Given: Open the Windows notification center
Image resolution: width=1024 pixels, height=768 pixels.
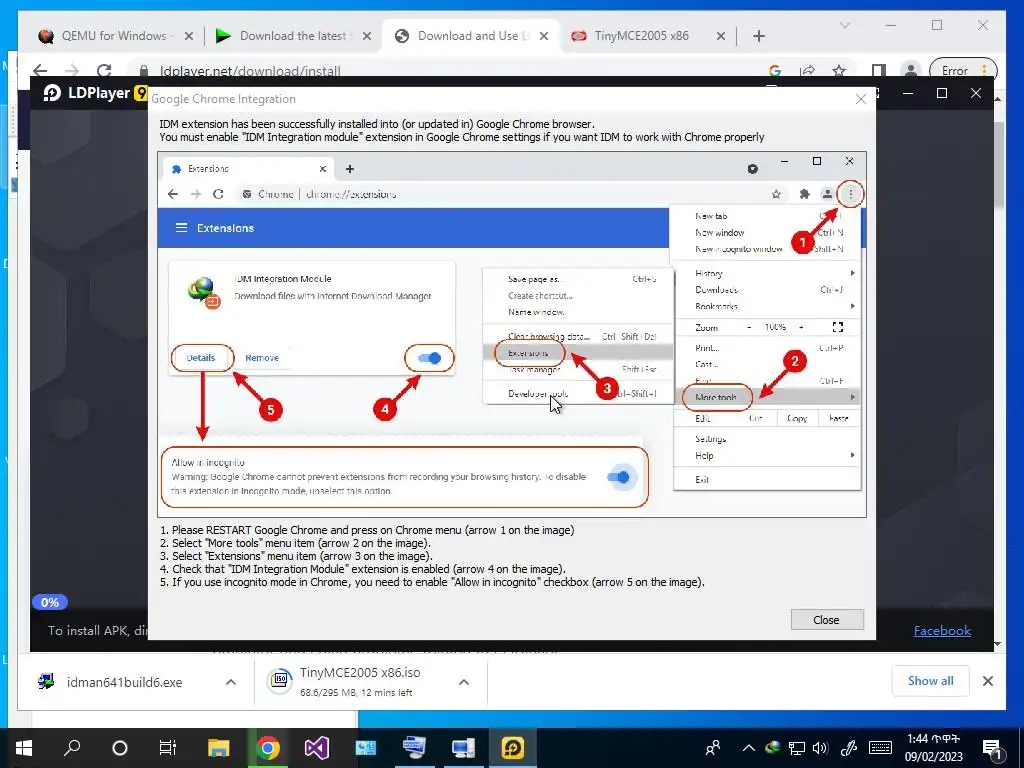Looking at the screenshot, I should coord(993,749).
